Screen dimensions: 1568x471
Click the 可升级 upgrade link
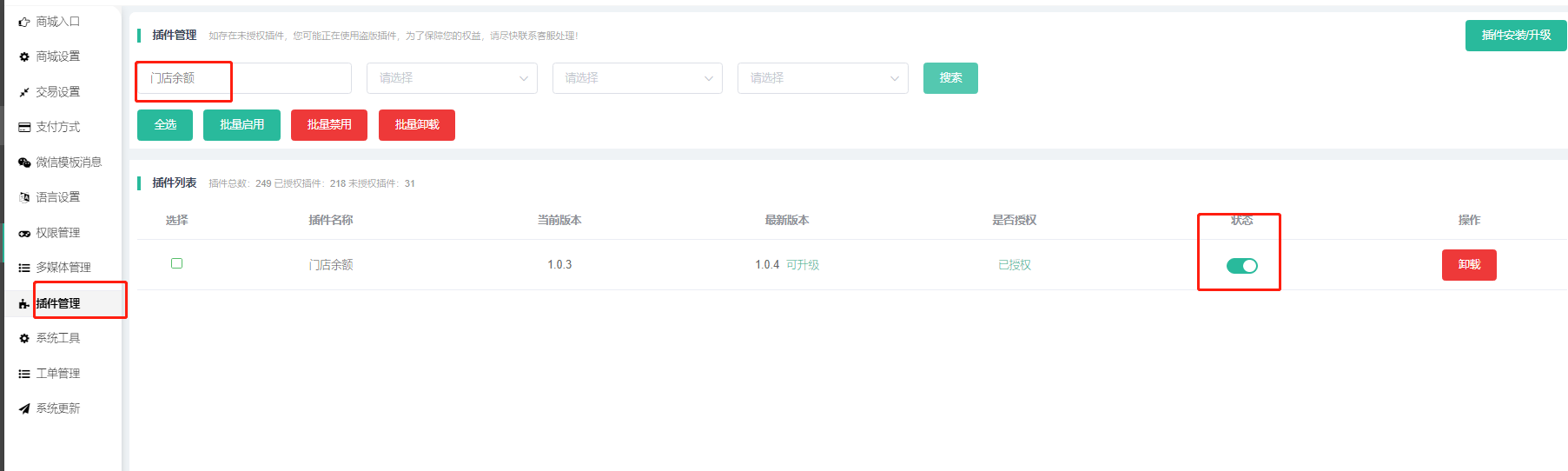(x=803, y=265)
